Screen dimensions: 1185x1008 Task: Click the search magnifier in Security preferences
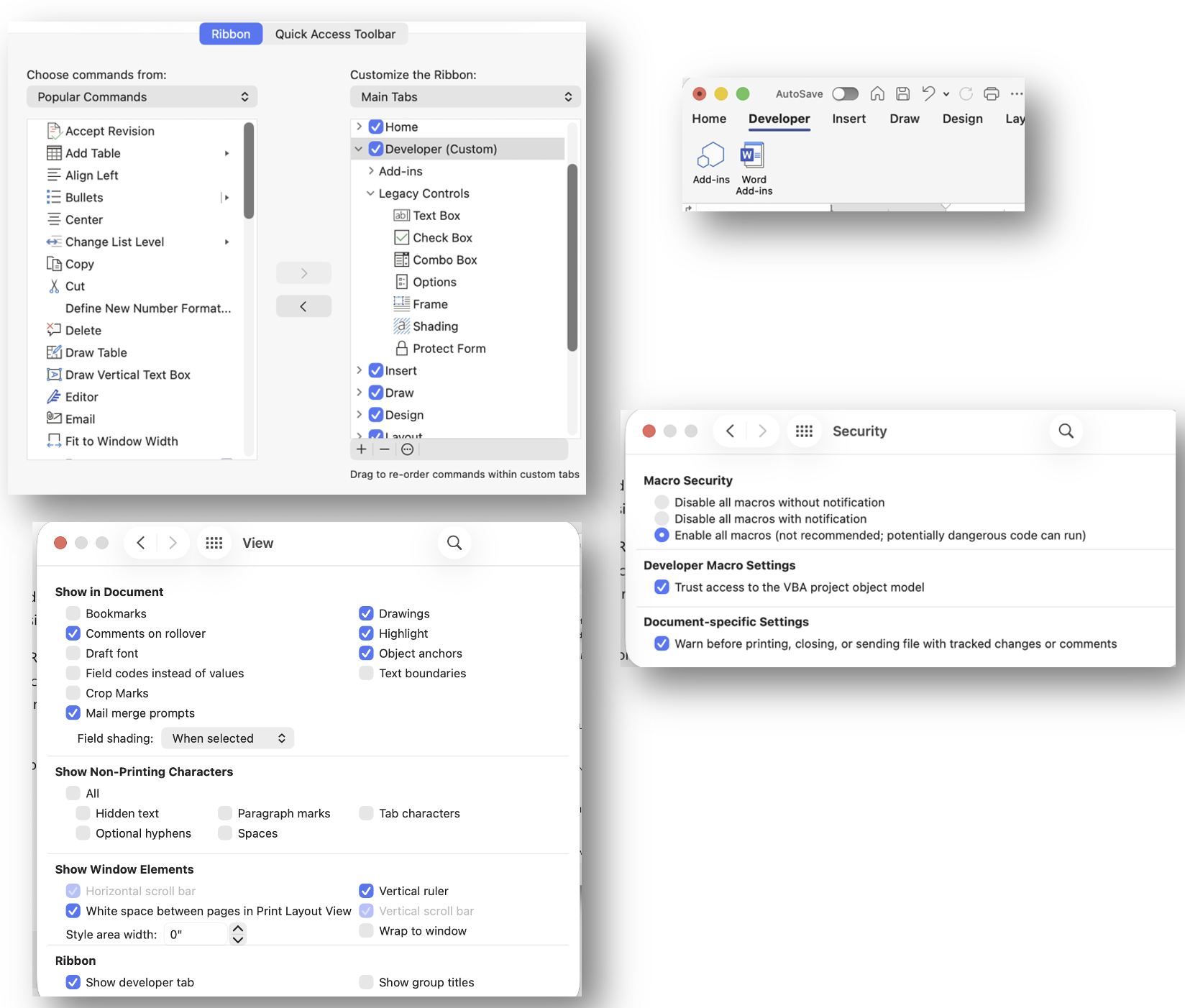(x=1066, y=431)
